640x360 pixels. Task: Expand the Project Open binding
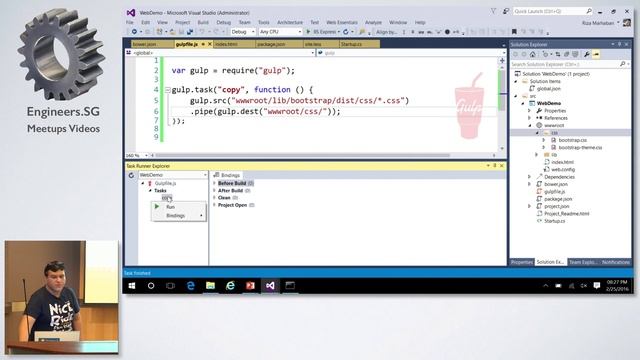[214, 205]
